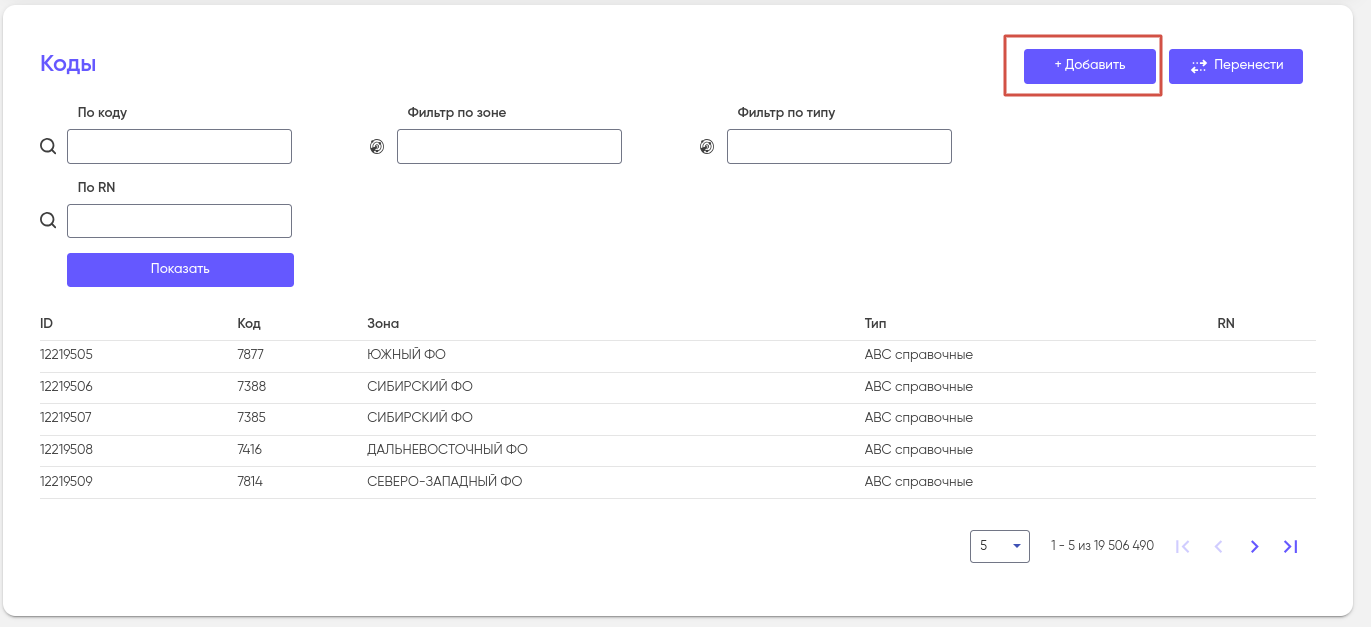Go to the previous page arrow
The width and height of the screenshot is (1371, 627).
click(1218, 547)
